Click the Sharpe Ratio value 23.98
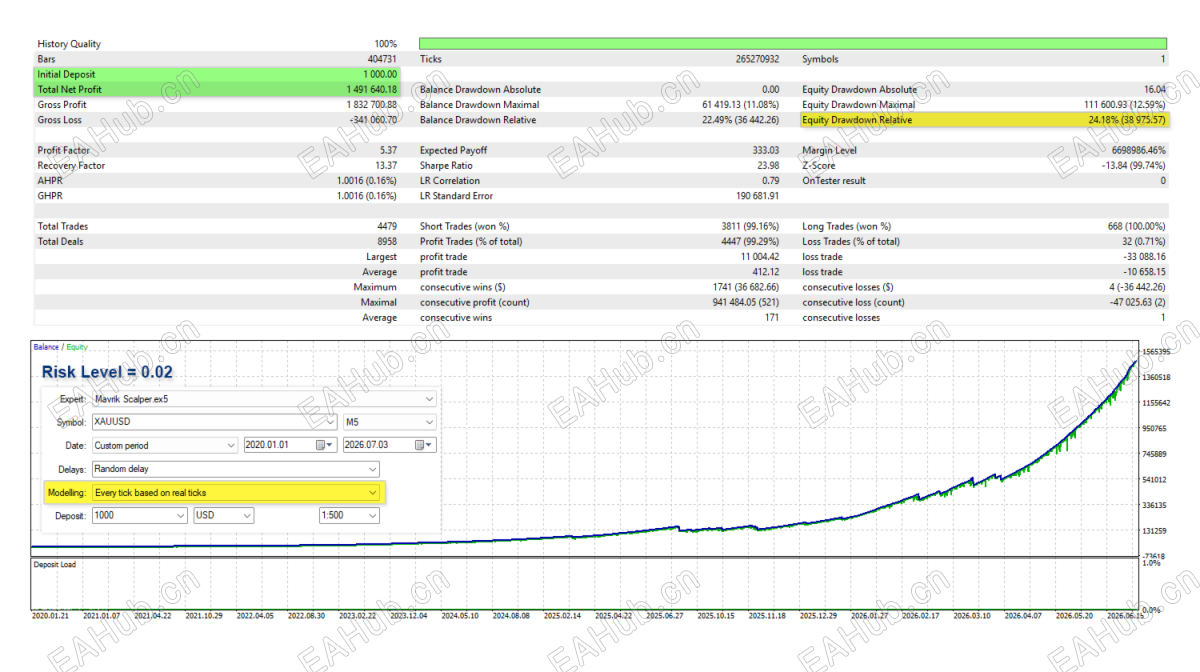The width and height of the screenshot is (1200, 672). (x=769, y=166)
